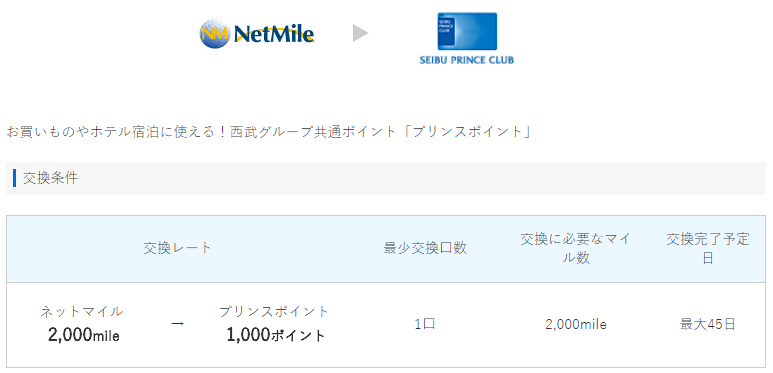The image size is (773, 373).
Task: Click the 1口 minimum units cell
Action: pos(425,324)
